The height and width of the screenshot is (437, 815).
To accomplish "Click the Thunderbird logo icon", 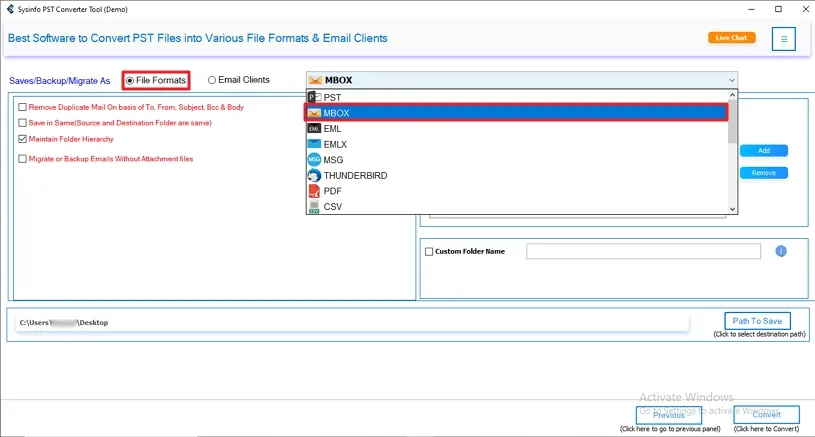I will [x=314, y=175].
